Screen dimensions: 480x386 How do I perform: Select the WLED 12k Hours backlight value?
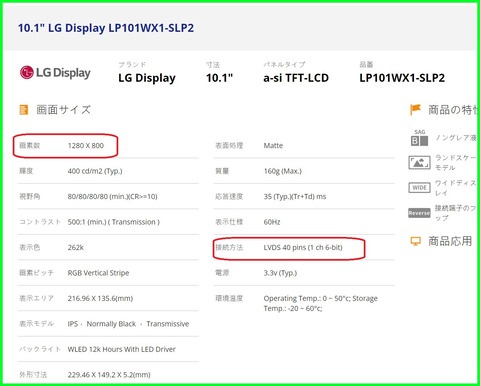tap(122, 349)
